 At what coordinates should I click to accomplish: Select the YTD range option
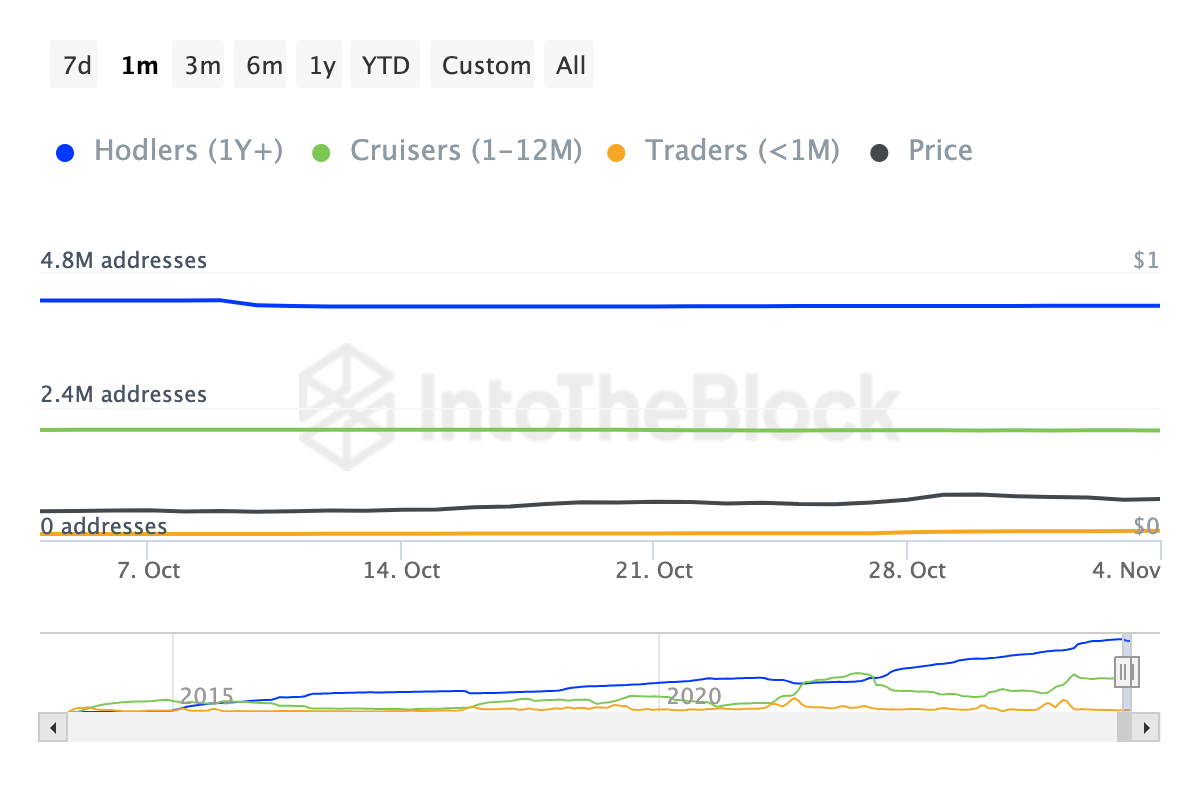385,64
